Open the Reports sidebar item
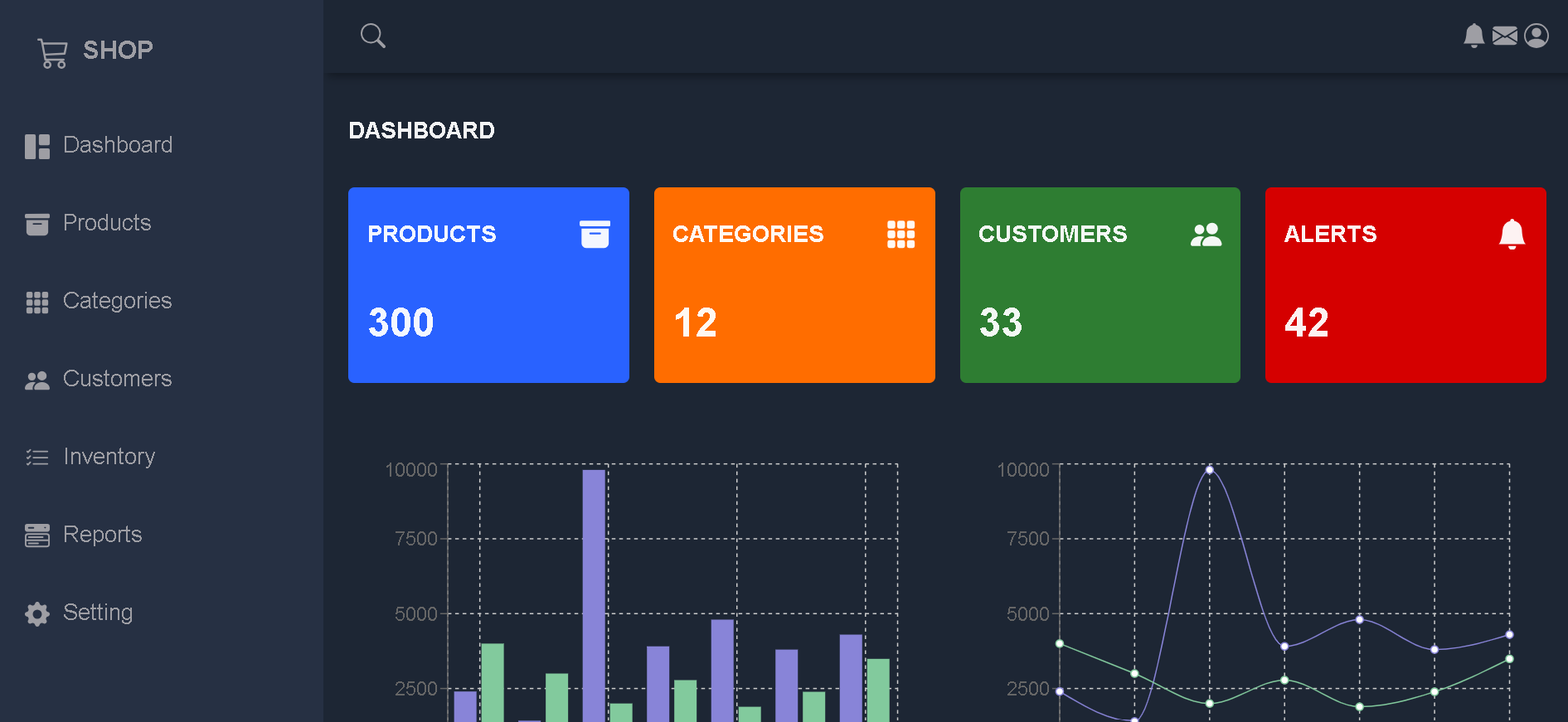The width and height of the screenshot is (1568, 722). coord(102,535)
